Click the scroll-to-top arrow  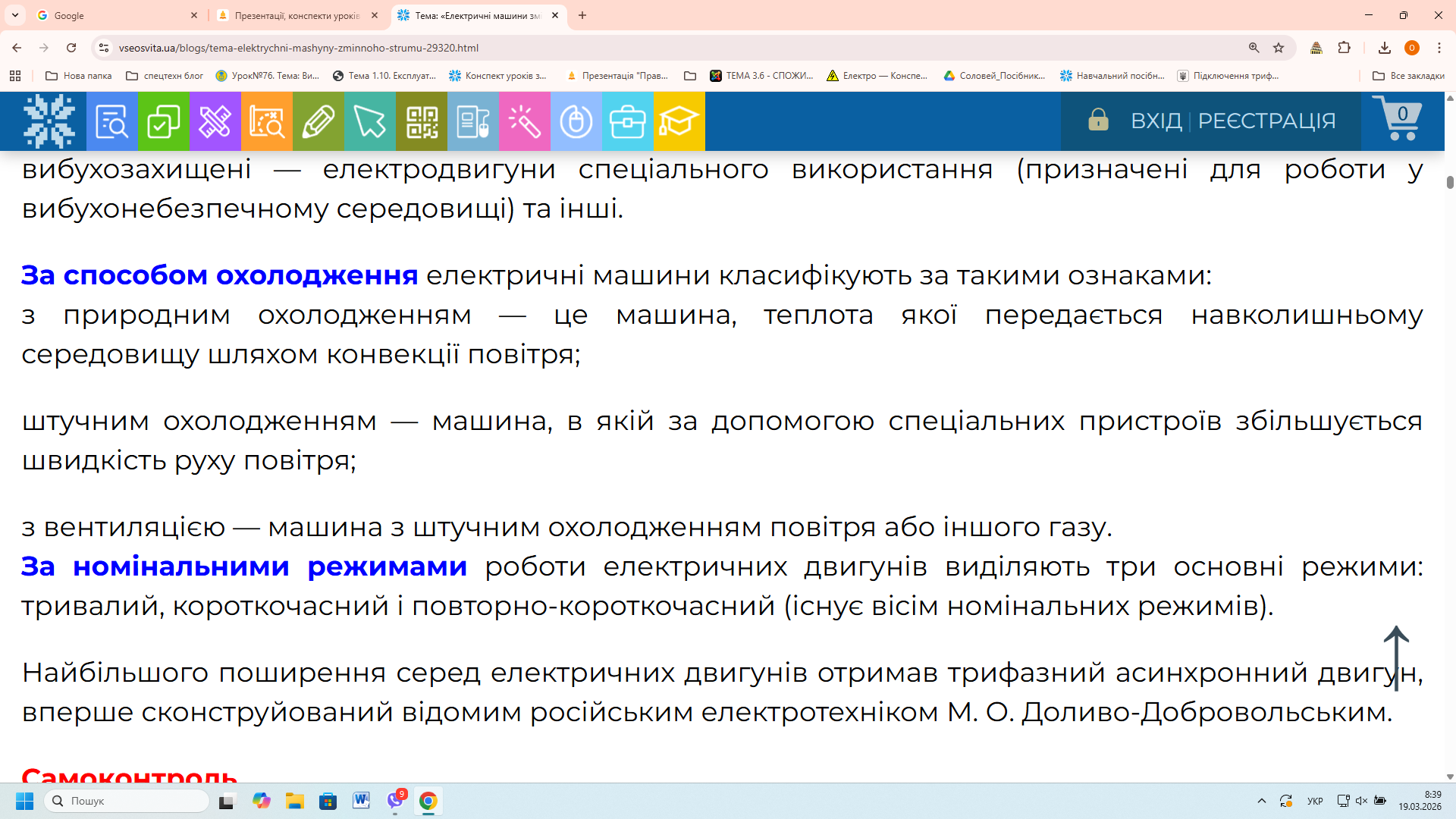pyautogui.click(x=1396, y=657)
